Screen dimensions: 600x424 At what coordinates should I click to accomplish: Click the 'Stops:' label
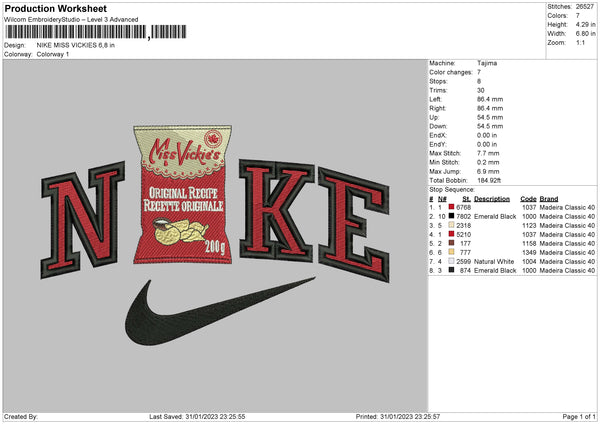coord(438,81)
